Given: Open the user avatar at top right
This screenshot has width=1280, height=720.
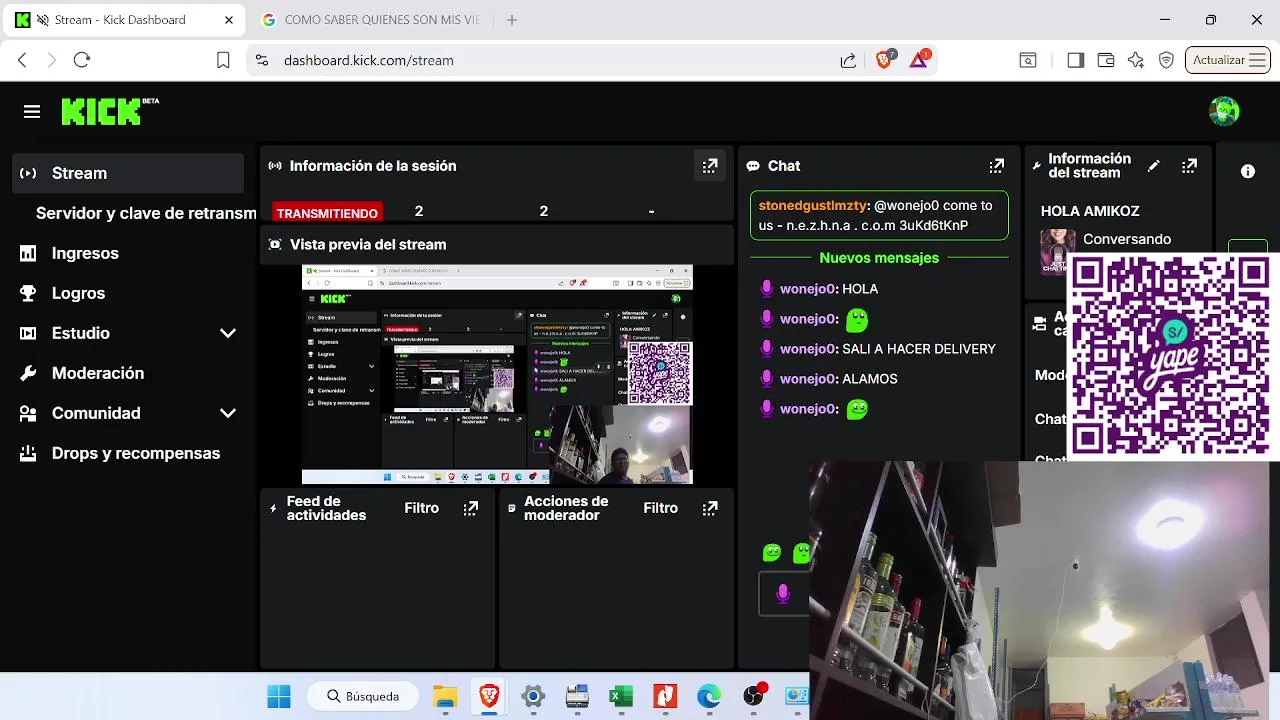Looking at the screenshot, I should pyautogui.click(x=1224, y=111).
